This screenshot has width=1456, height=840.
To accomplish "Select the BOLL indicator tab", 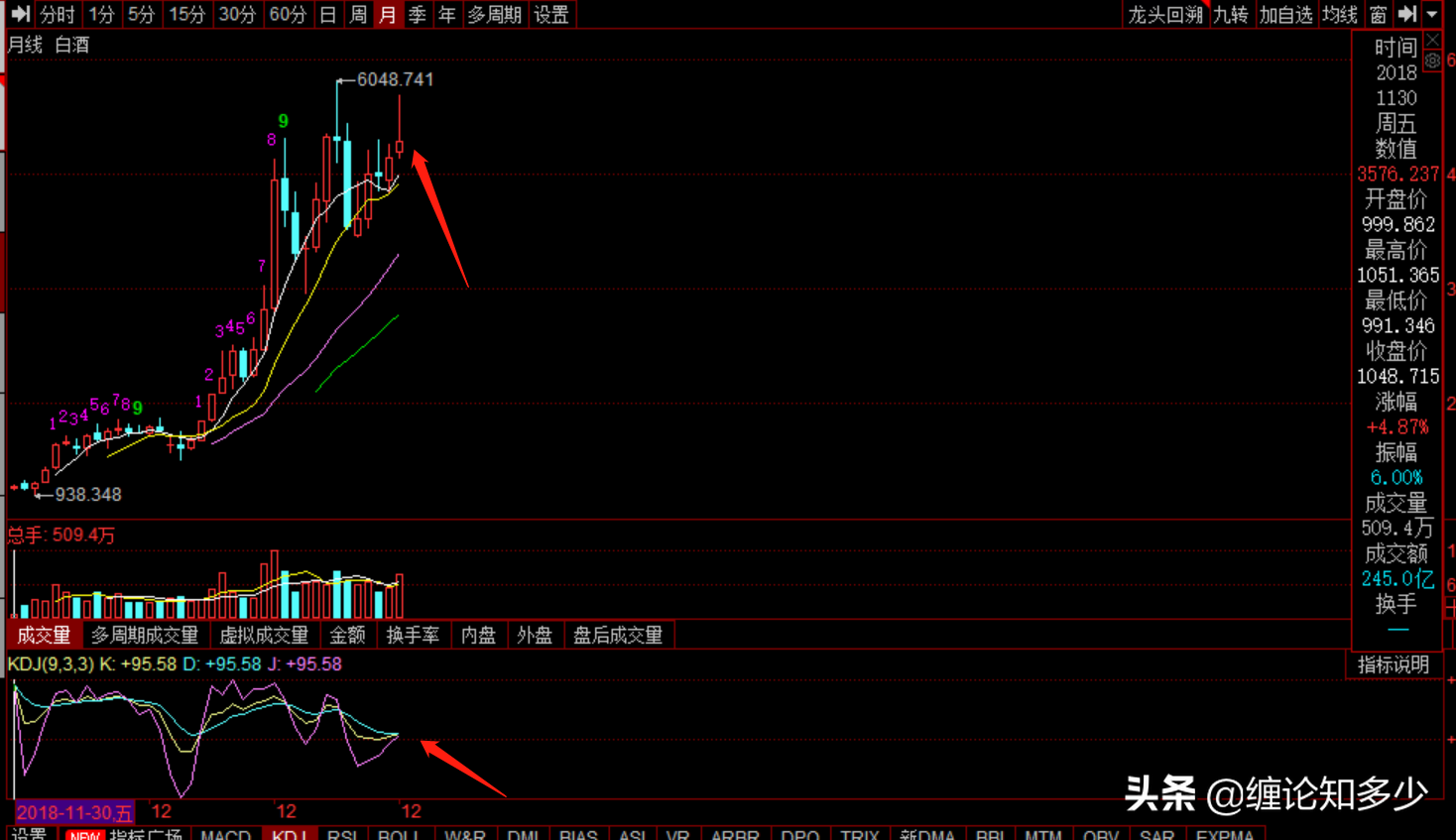I will [x=399, y=834].
